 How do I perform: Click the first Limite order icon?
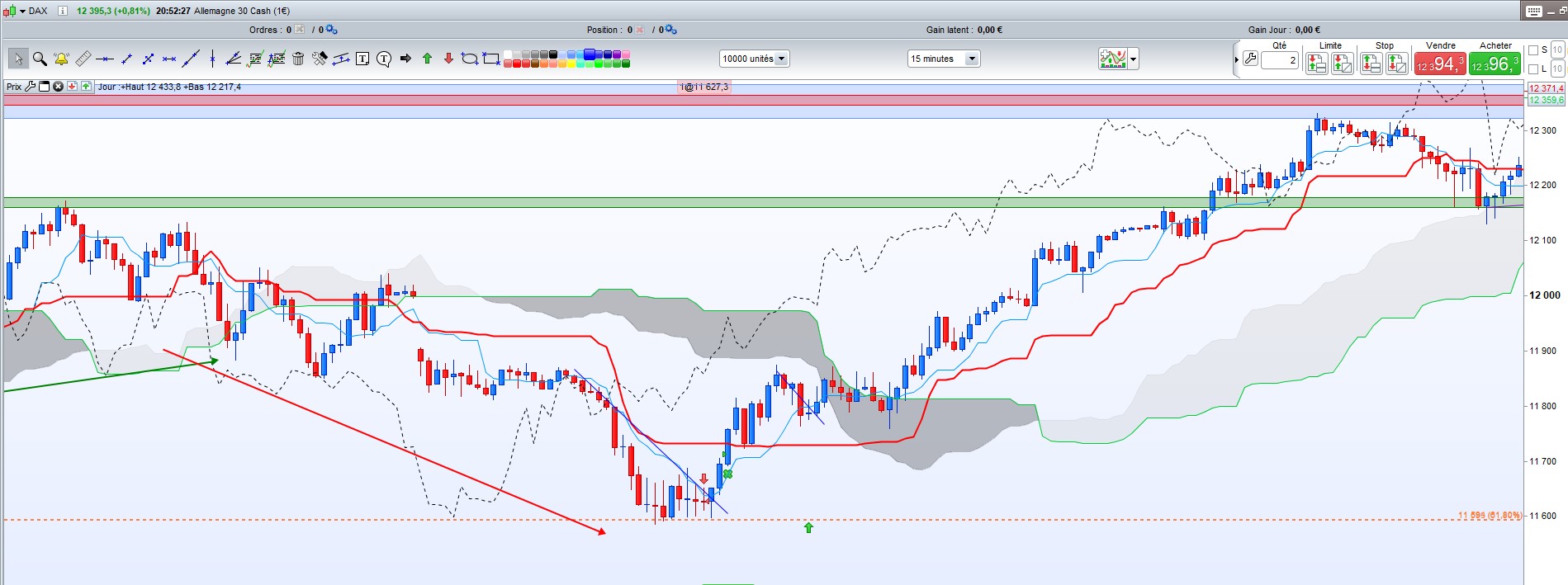coord(1317,64)
